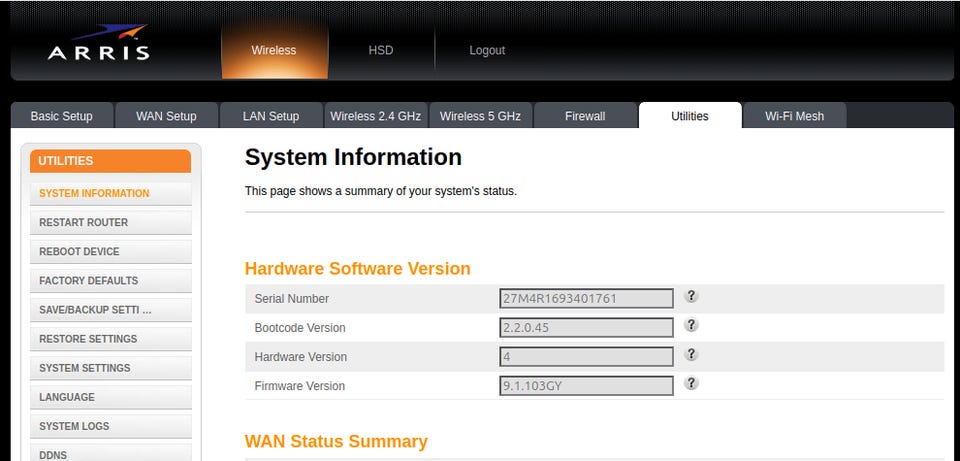This screenshot has height=461, width=960.
Task: Open help icon for Hardware Version
Action: [x=691, y=354]
